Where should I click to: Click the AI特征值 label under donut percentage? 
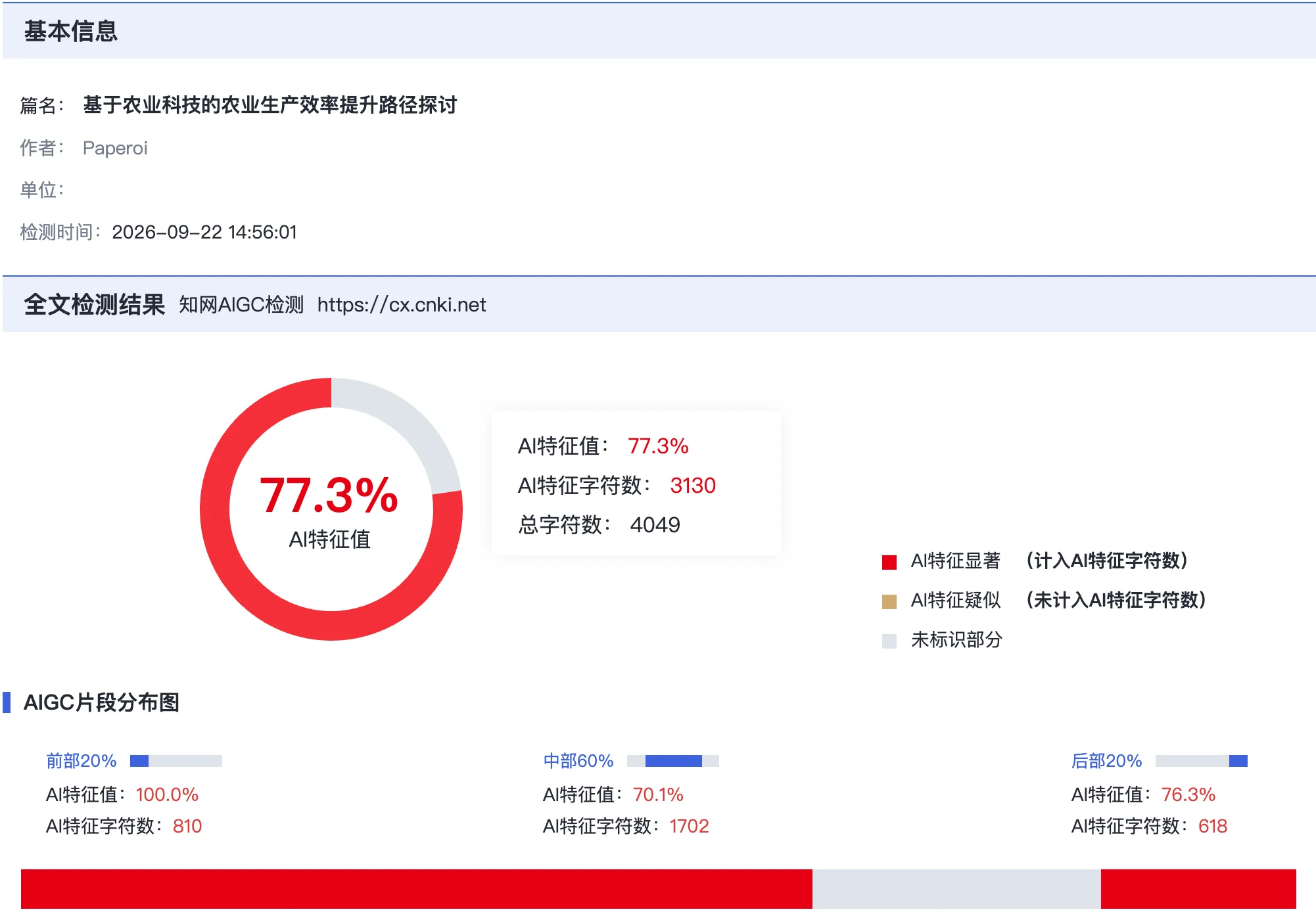(330, 539)
